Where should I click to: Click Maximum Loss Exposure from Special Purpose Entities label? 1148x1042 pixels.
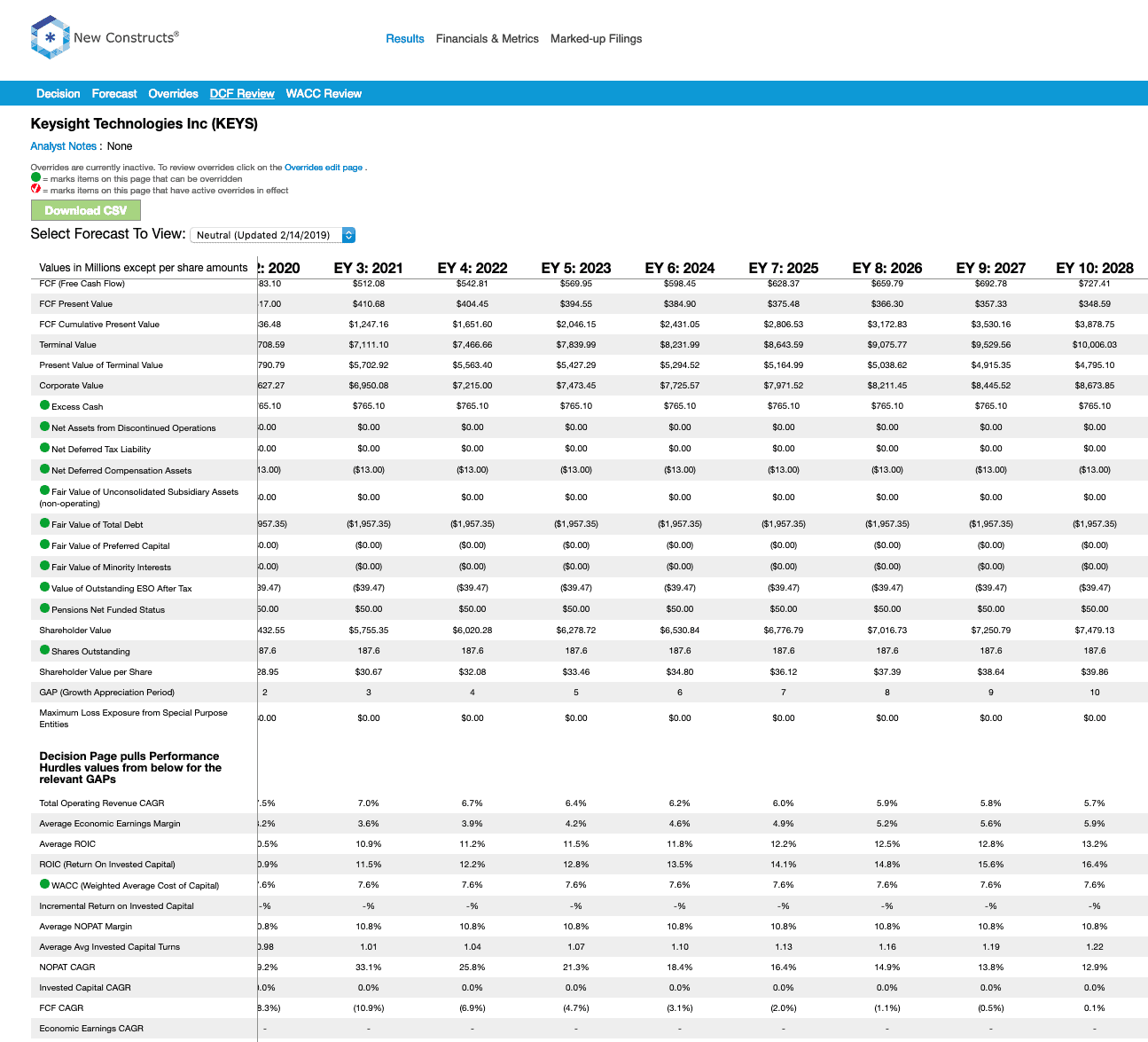point(134,718)
